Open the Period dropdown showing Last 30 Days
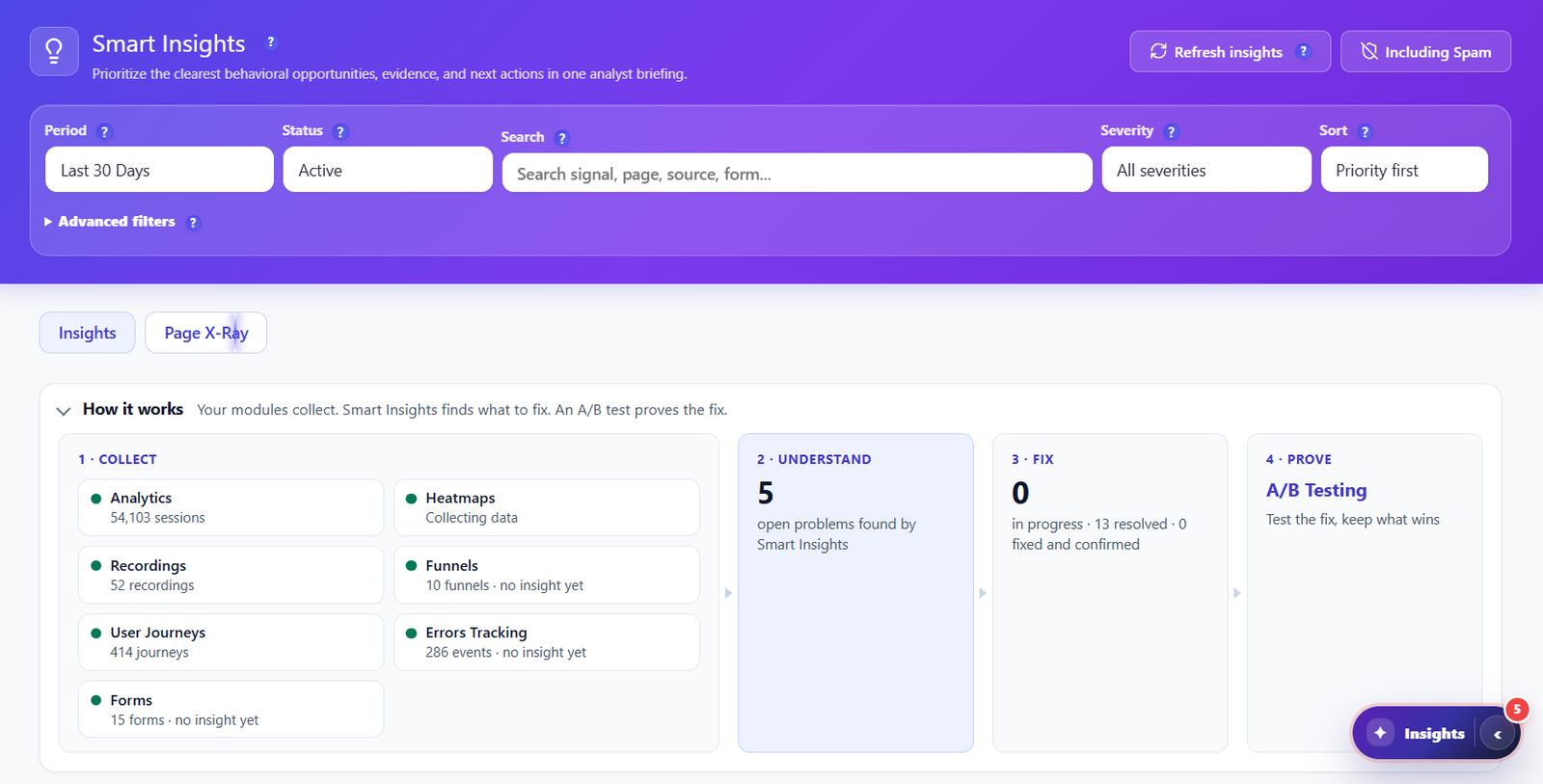Viewport: 1543px width, 784px height. click(159, 170)
